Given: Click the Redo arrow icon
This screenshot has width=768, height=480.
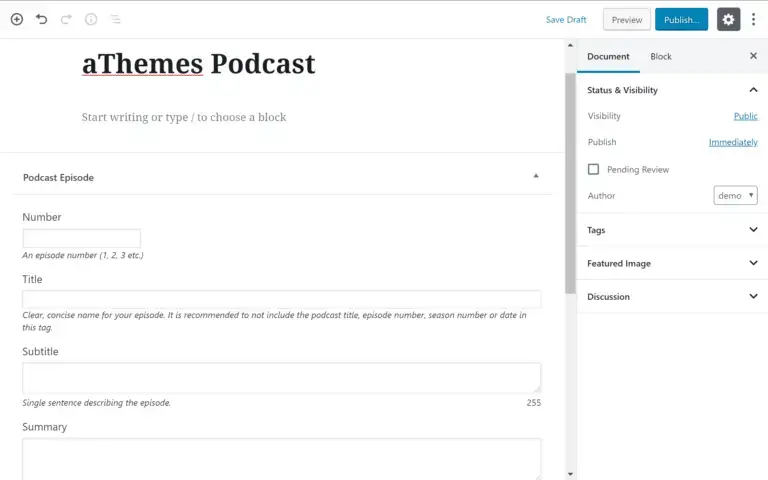Looking at the screenshot, I should tap(66, 19).
